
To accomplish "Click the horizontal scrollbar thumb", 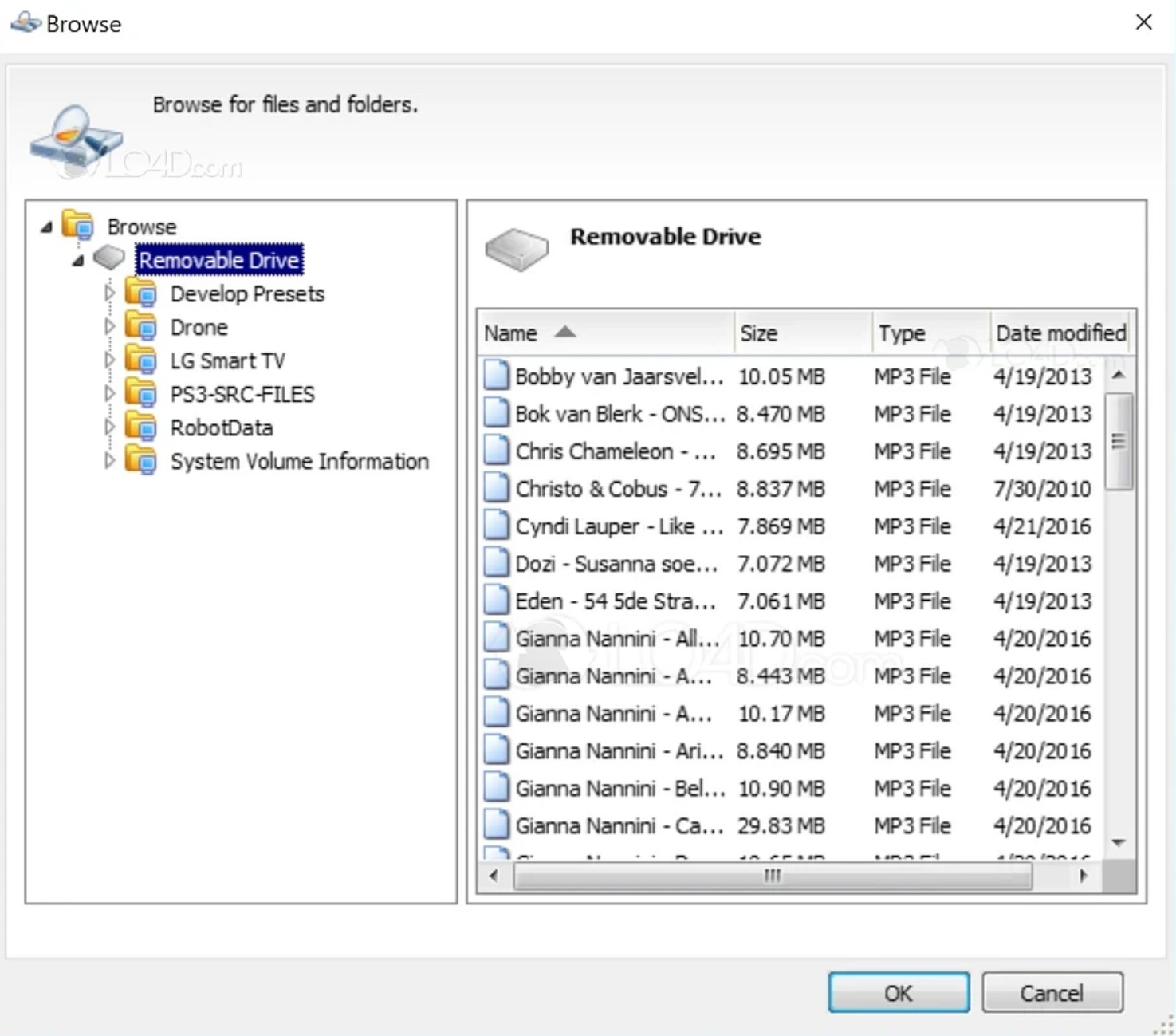I will [x=773, y=876].
